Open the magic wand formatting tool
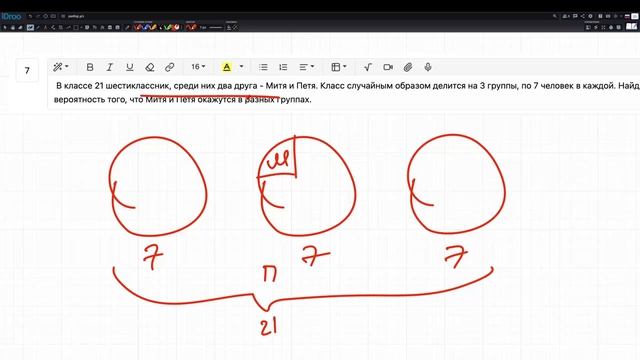The width and height of the screenshot is (640, 360). pyautogui.click(x=60, y=67)
